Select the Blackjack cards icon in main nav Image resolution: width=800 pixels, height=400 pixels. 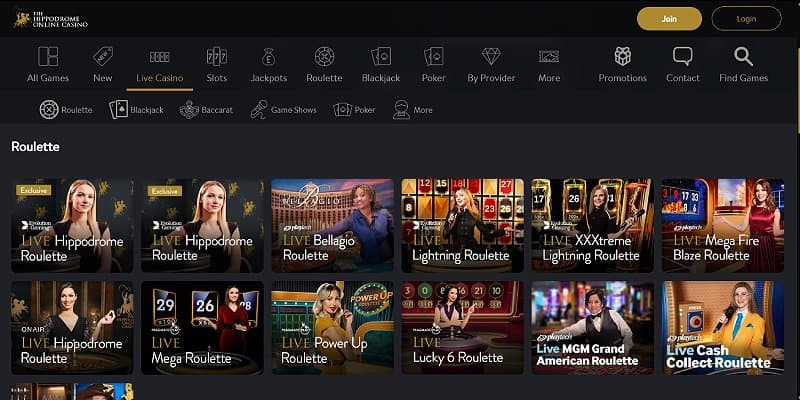(x=380, y=57)
